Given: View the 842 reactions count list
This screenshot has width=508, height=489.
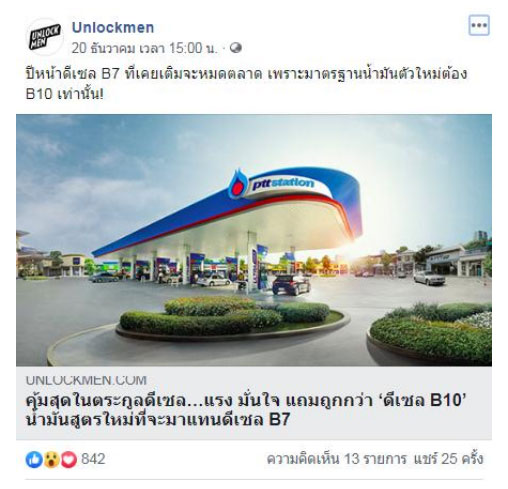Looking at the screenshot, I should [x=93, y=459].
